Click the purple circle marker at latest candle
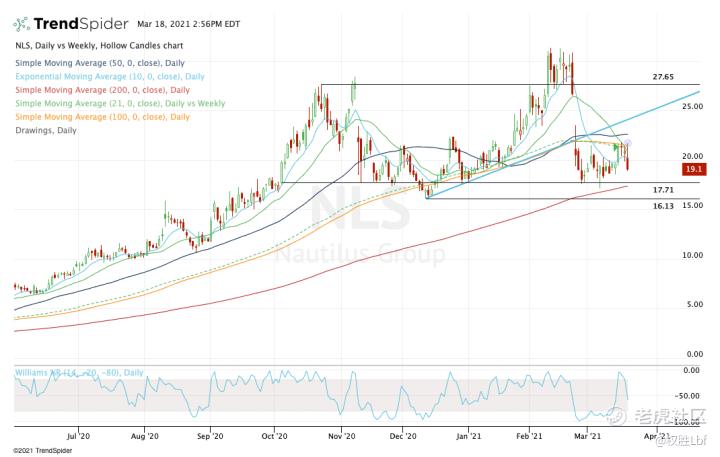 [628, 144]
